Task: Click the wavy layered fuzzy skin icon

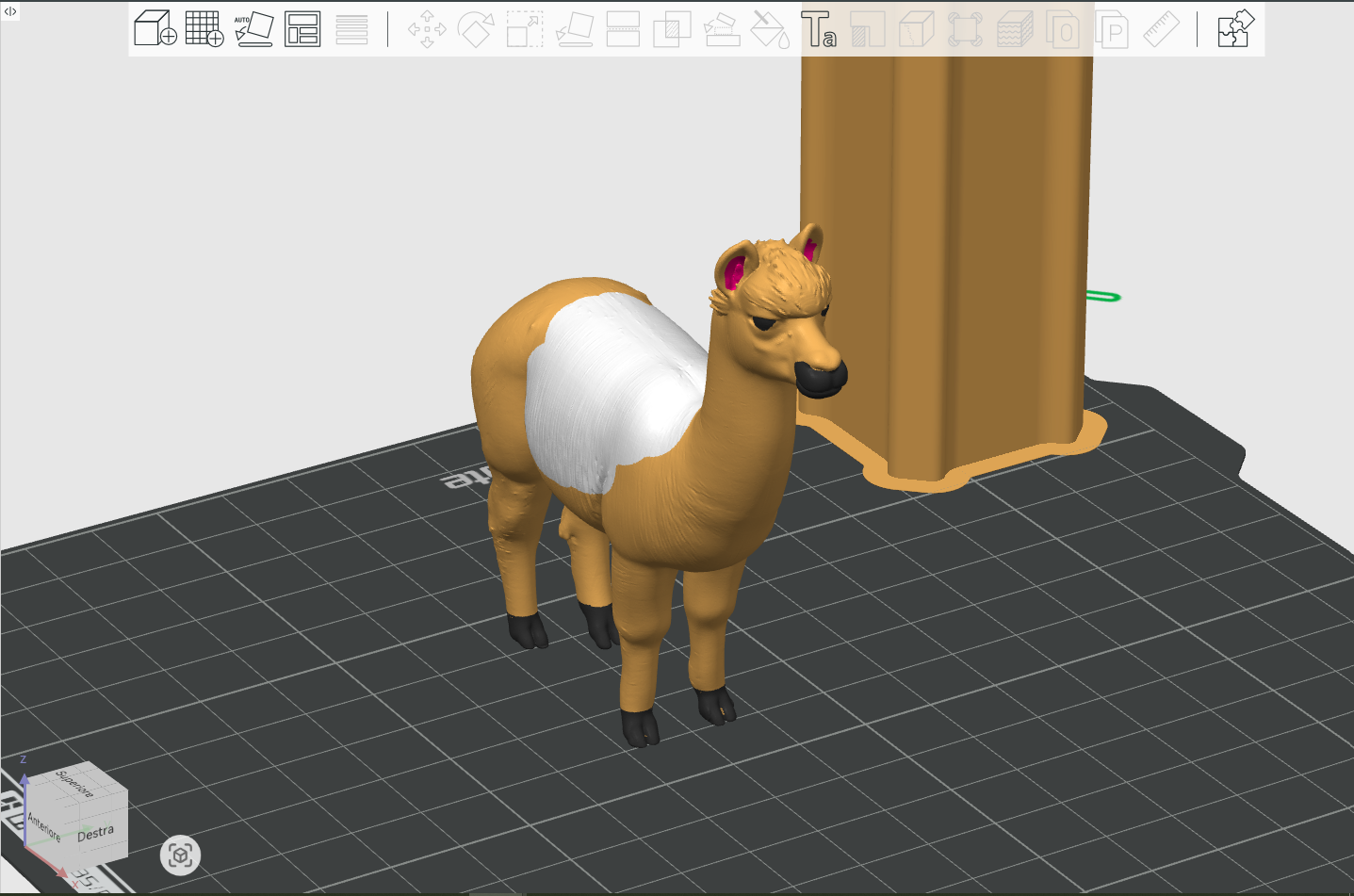Action: (x=1015, y=28)
